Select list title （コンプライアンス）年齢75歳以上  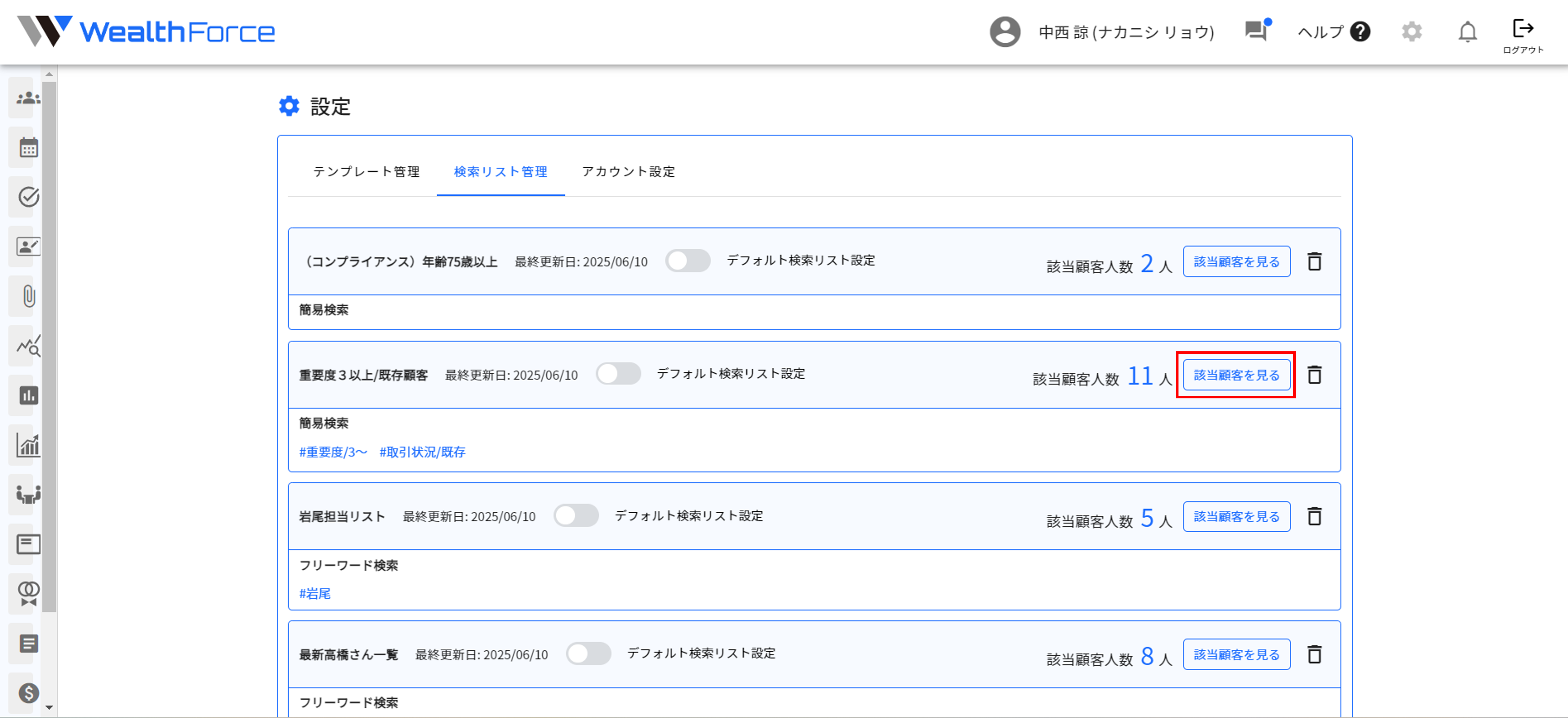point(399,262)
